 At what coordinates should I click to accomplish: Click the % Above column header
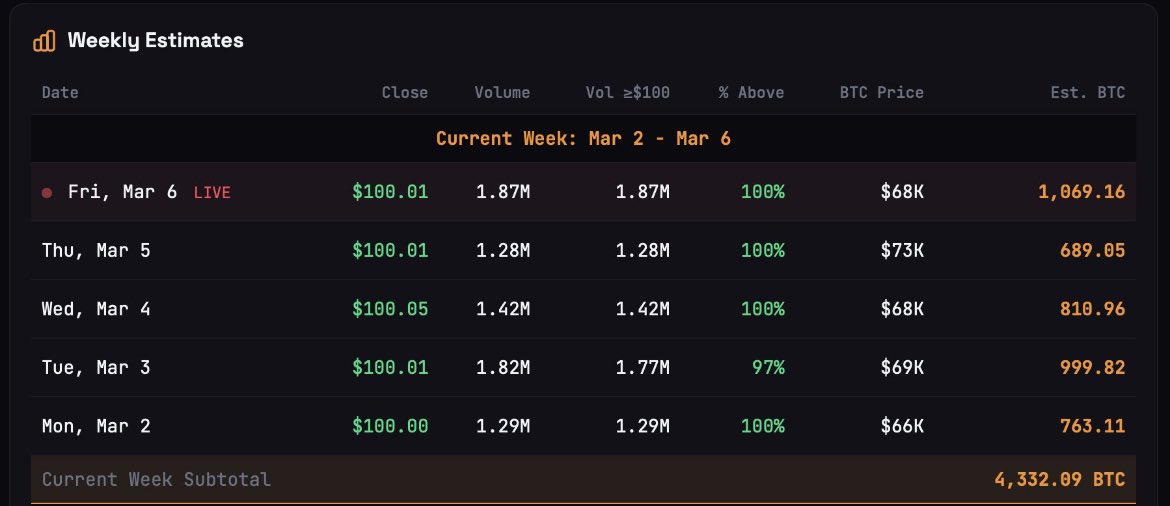pyautogui.click(x=751, y=93)
